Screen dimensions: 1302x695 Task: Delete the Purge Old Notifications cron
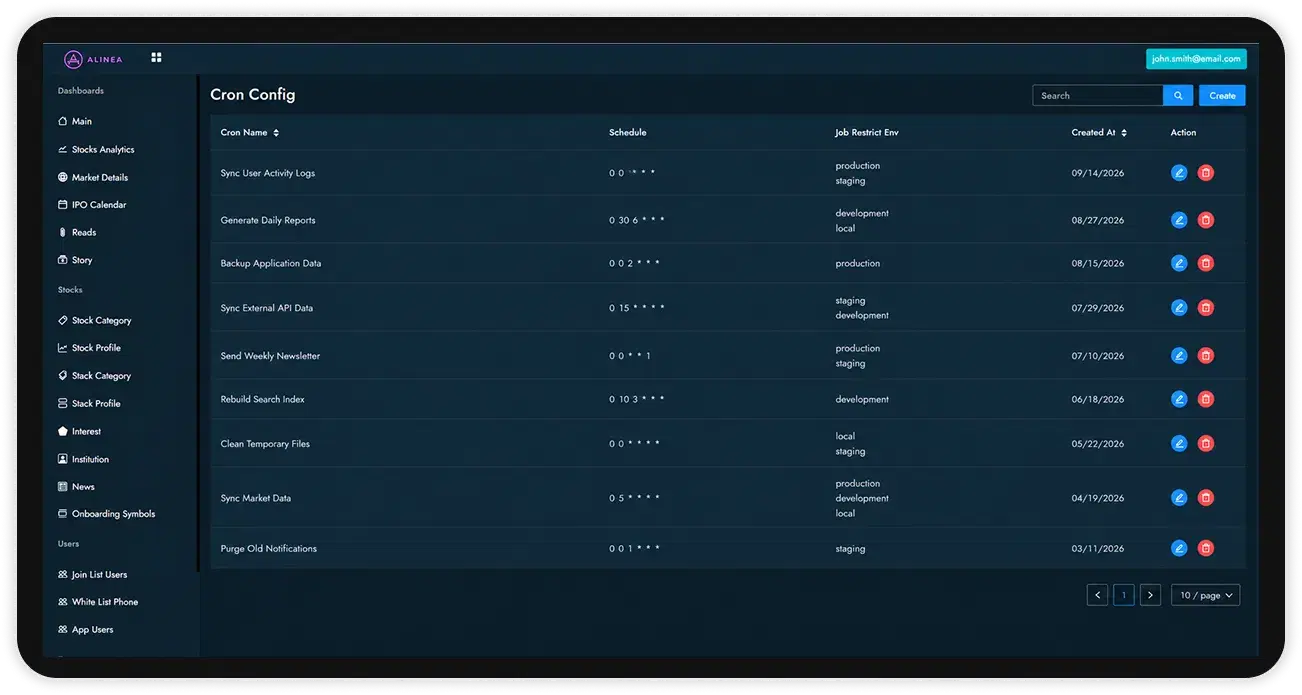tap(1206, 548)
